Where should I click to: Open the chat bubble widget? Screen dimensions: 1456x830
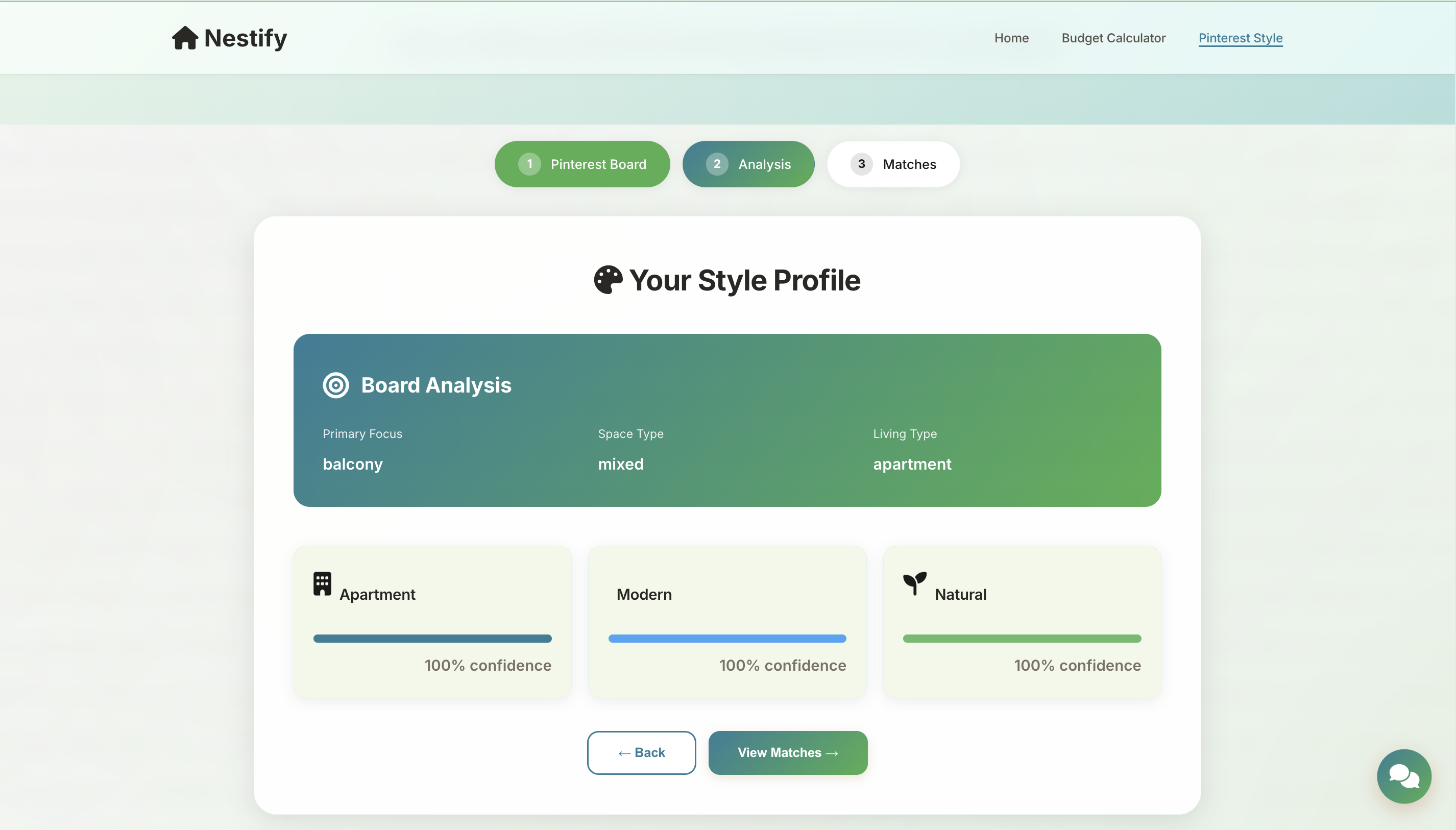[1403, 776]
